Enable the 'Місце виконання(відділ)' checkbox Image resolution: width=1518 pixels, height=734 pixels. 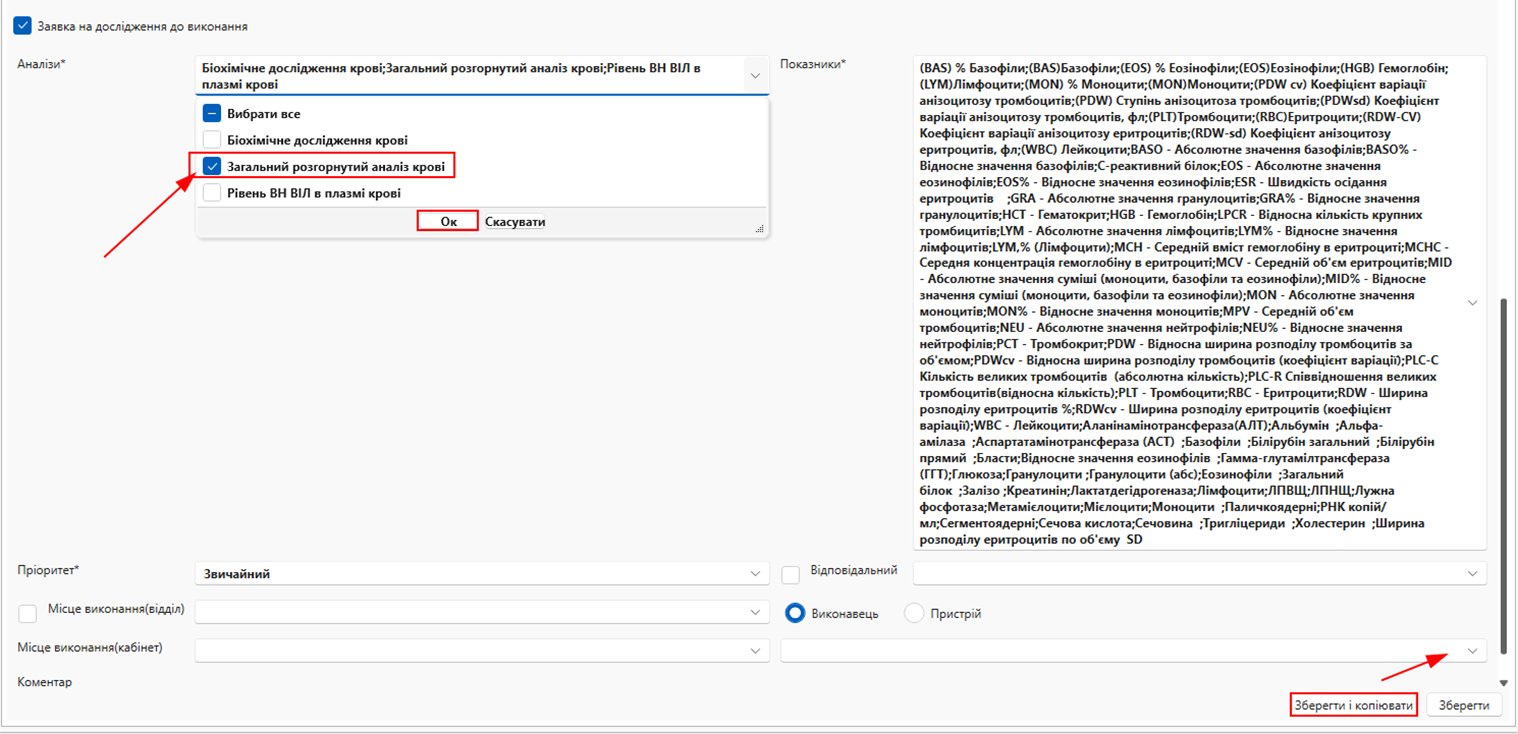point(28,613)
